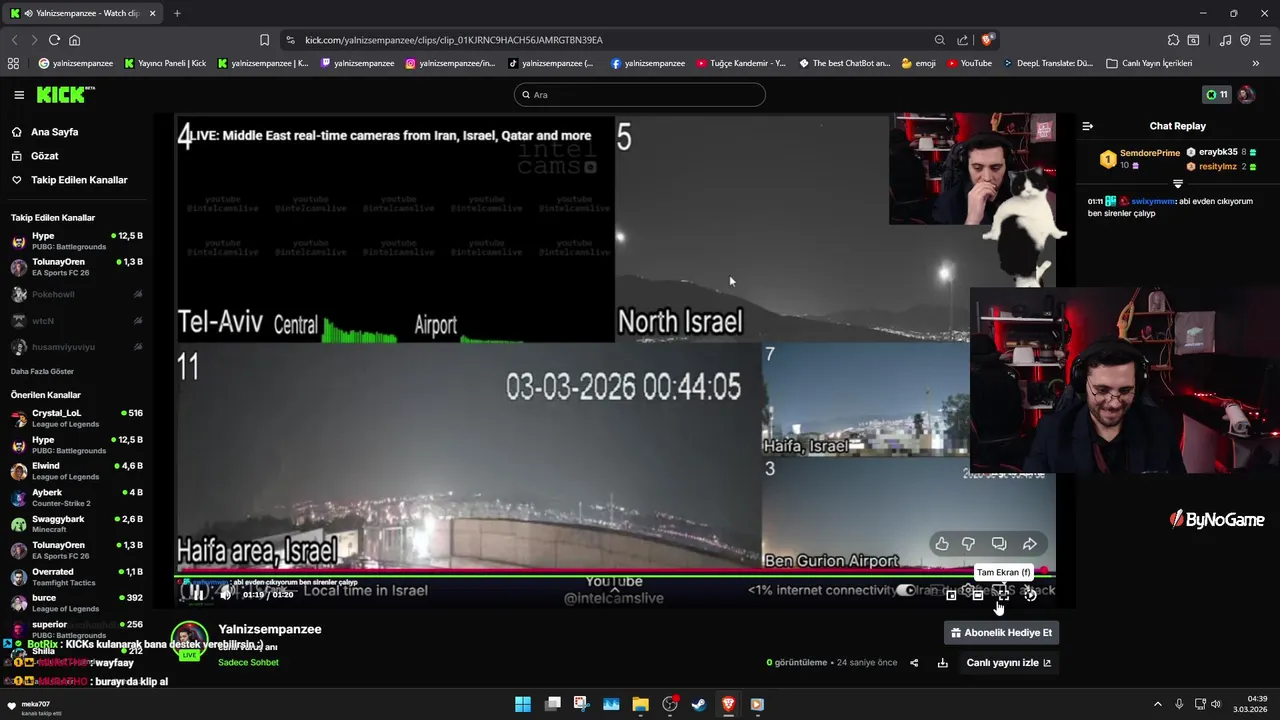This screenshot has height=720, width=1280.
Task: Click the KICK logo
Action: point(66,94)
